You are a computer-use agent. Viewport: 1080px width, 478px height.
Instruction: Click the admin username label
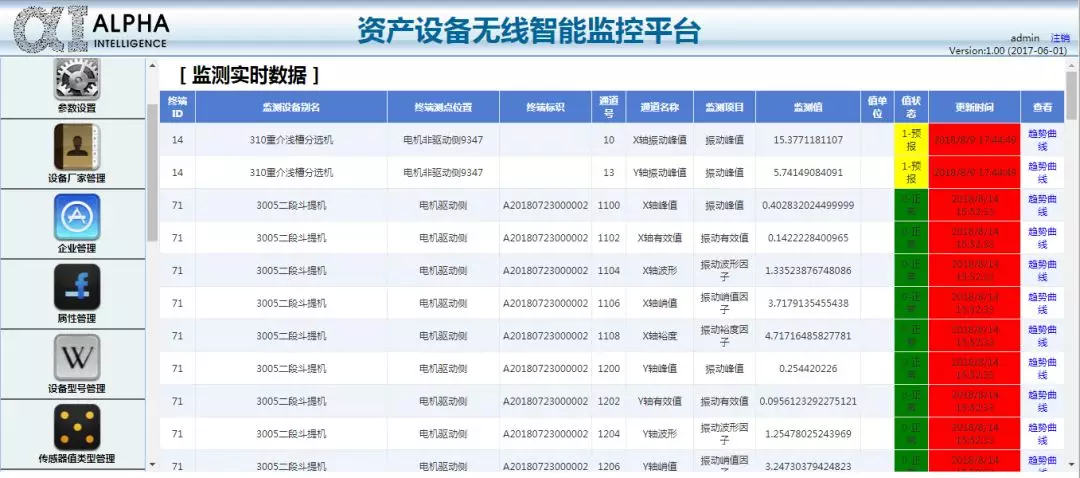point(1025,38)
